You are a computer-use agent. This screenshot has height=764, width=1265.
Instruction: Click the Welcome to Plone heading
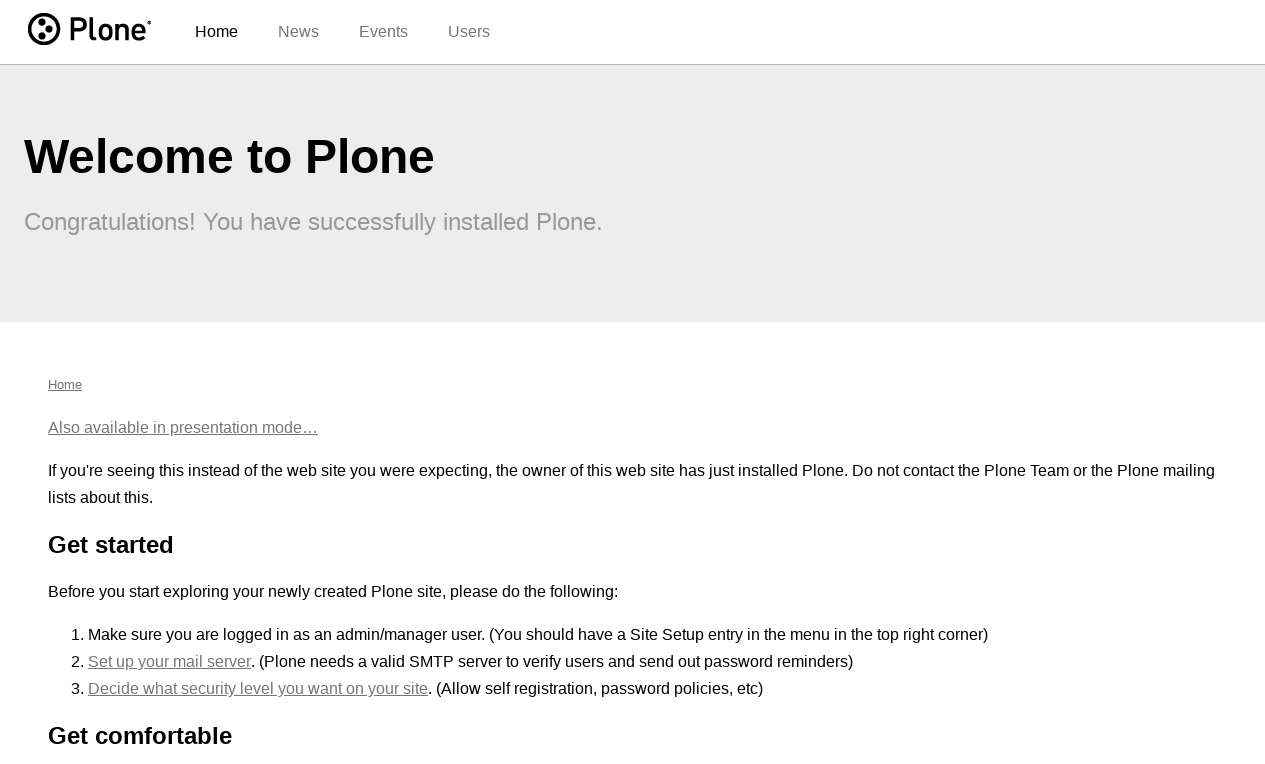(229, 157)
